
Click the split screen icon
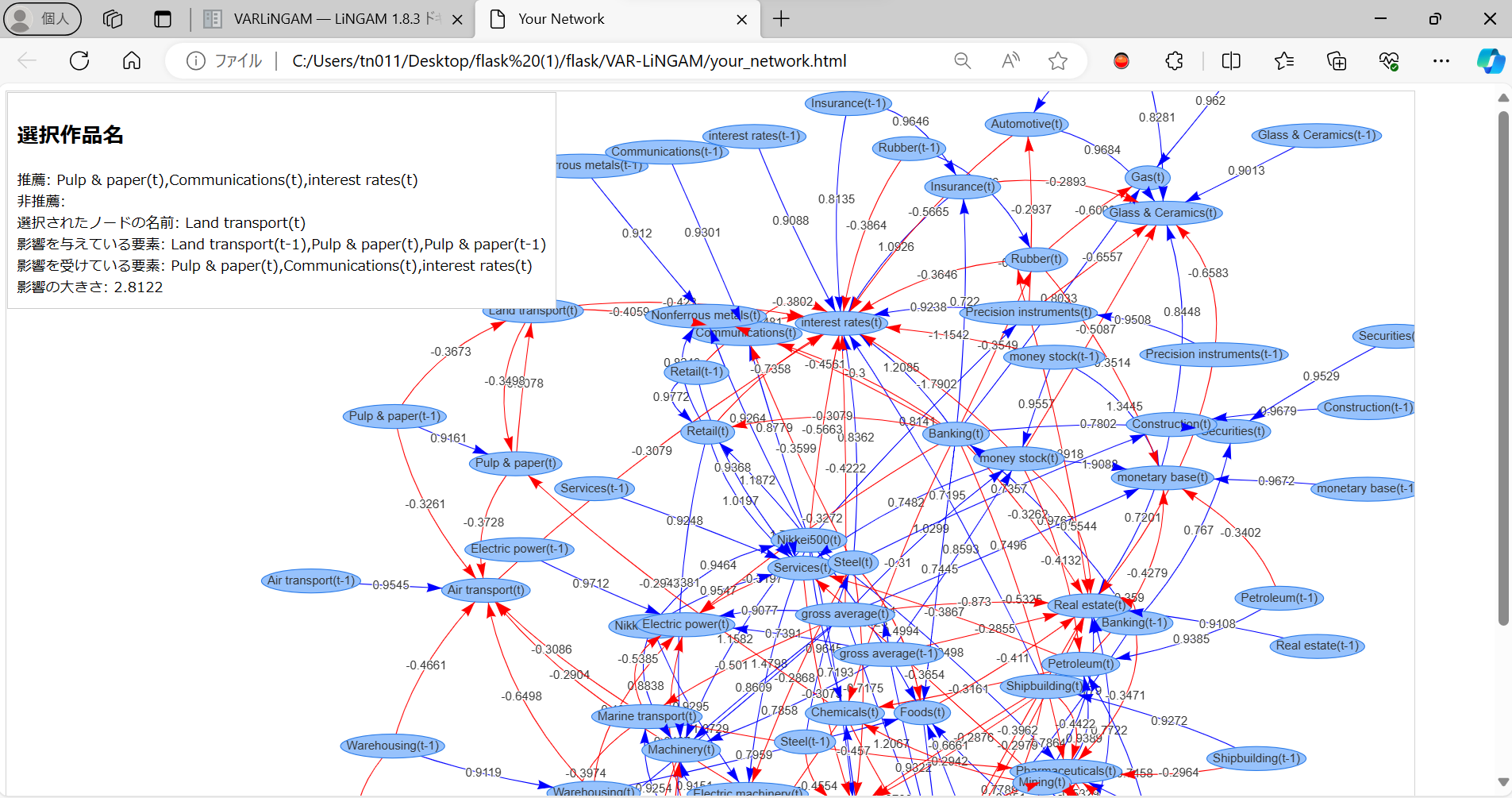[x=1231, y=60]
